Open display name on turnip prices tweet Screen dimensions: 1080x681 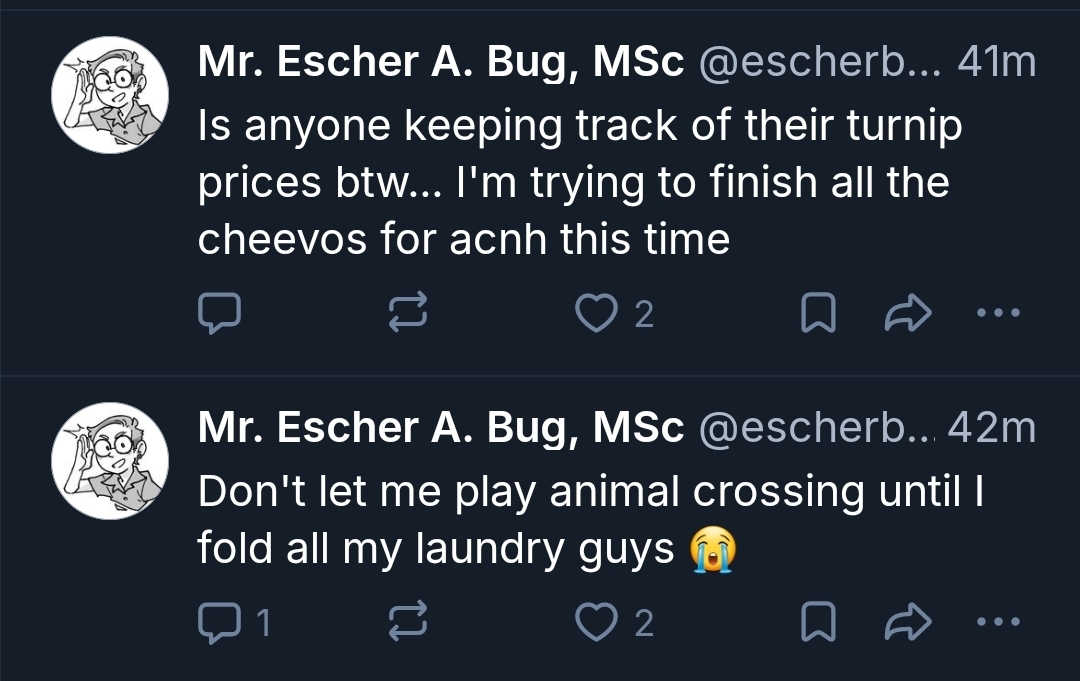pos(441,63)
